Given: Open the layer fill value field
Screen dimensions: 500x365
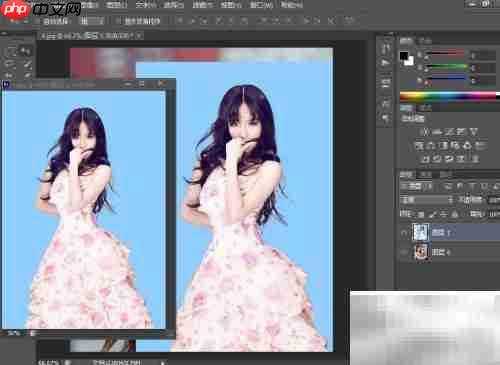Looking at the screenshot, I should 494,214.
